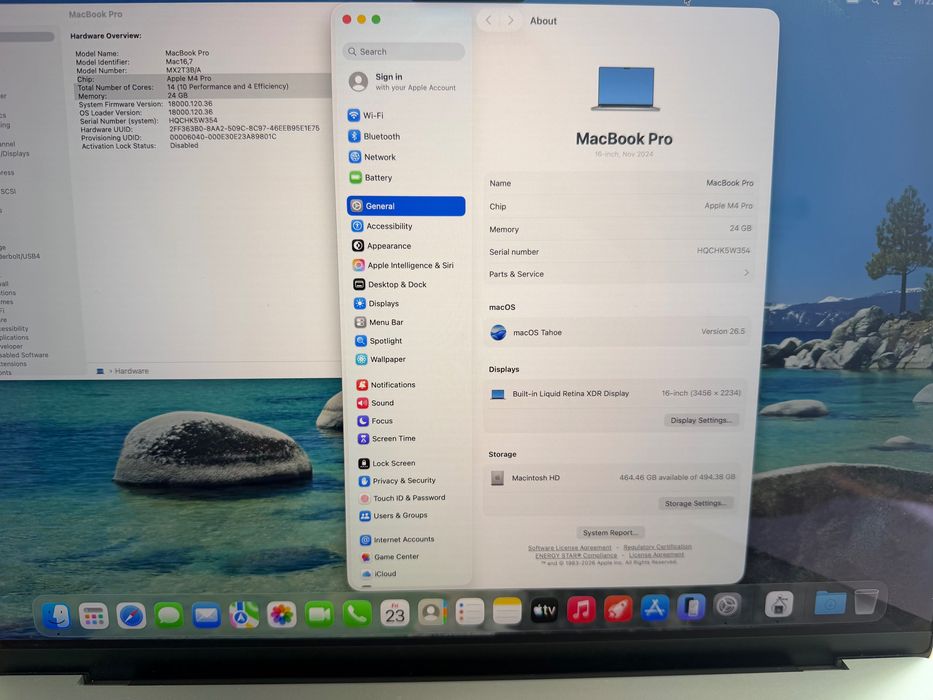The width and height of the screenshot is (933, 700).
Task: Select Network in the settings sidebar
Action: pos(405,157)
